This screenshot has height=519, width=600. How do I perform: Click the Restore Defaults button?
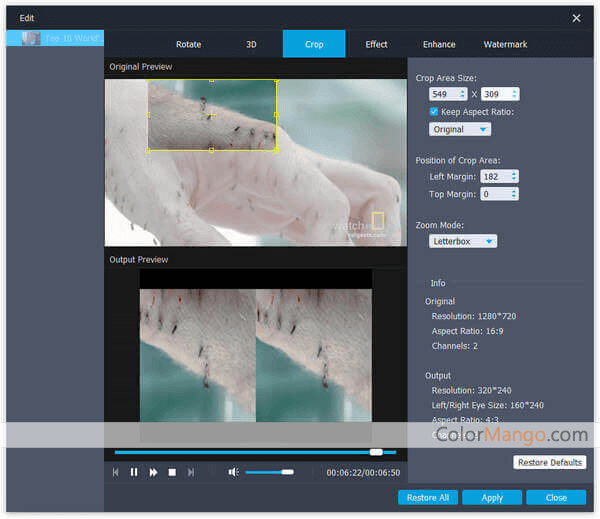click(549, 462)
